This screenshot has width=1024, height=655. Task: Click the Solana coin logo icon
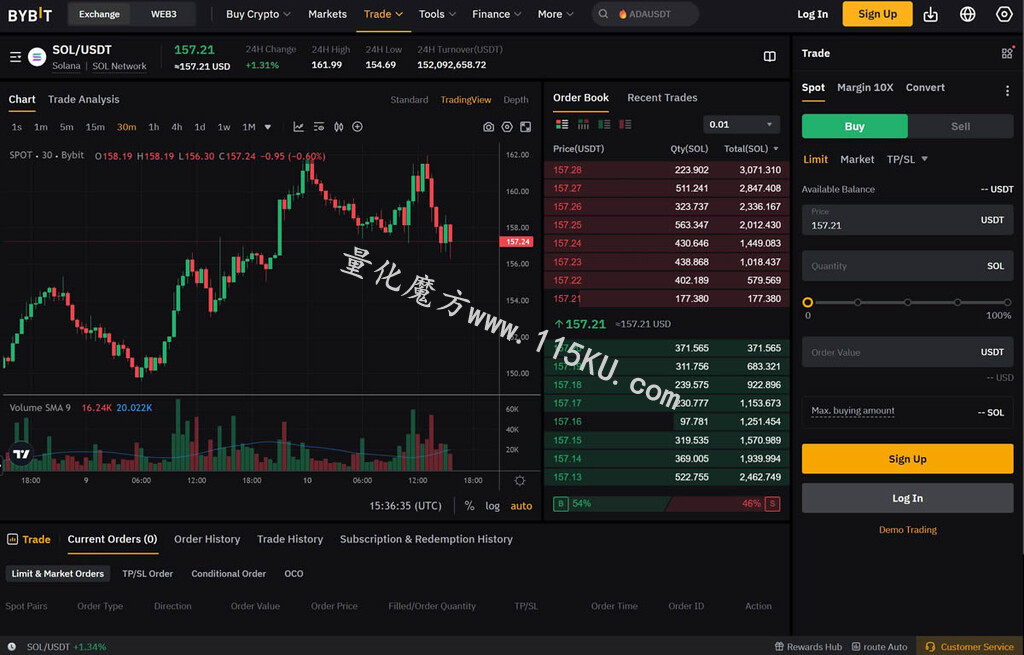click(37, 57)
